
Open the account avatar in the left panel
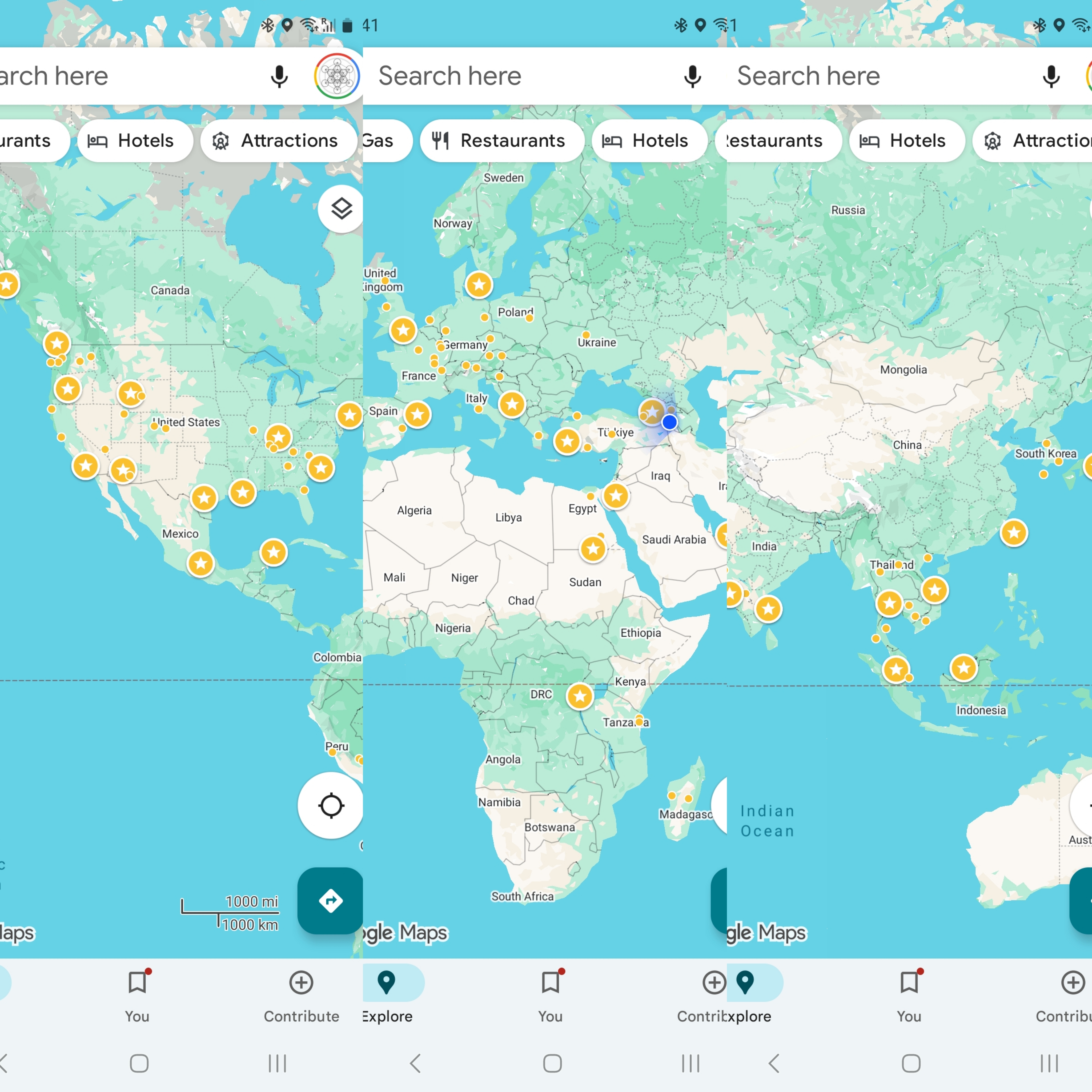(x=337, y=76)
